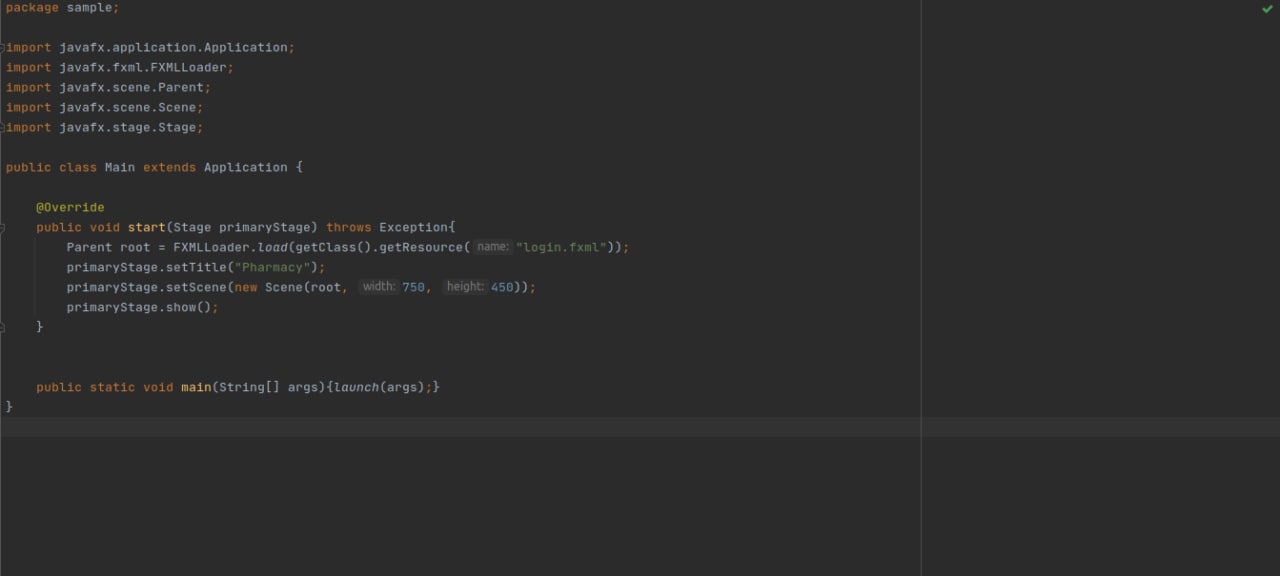1280x576 pixels.
Task: Click the italic launch call
Action: click(356, 387)
